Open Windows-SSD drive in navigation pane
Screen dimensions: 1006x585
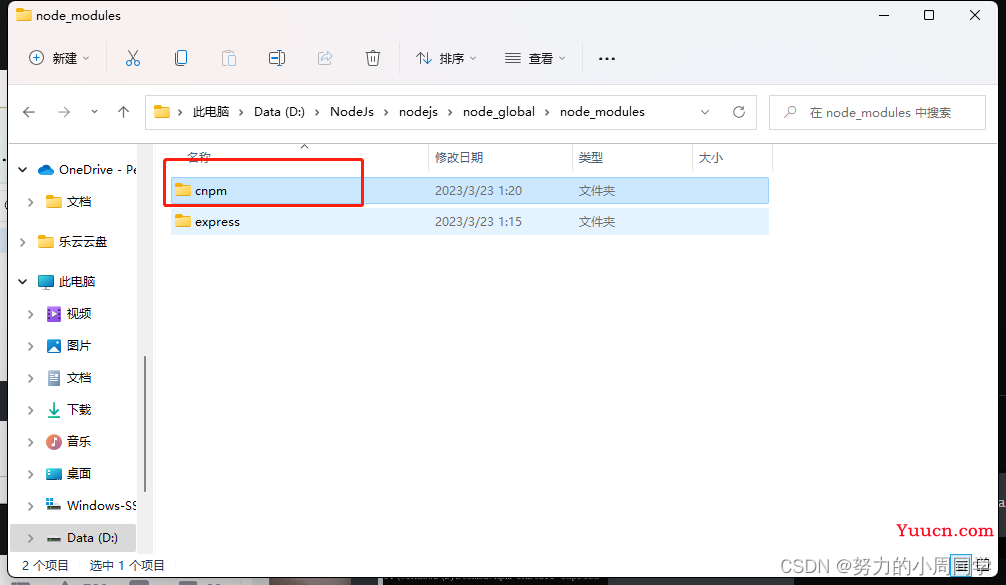coord(91,505)
